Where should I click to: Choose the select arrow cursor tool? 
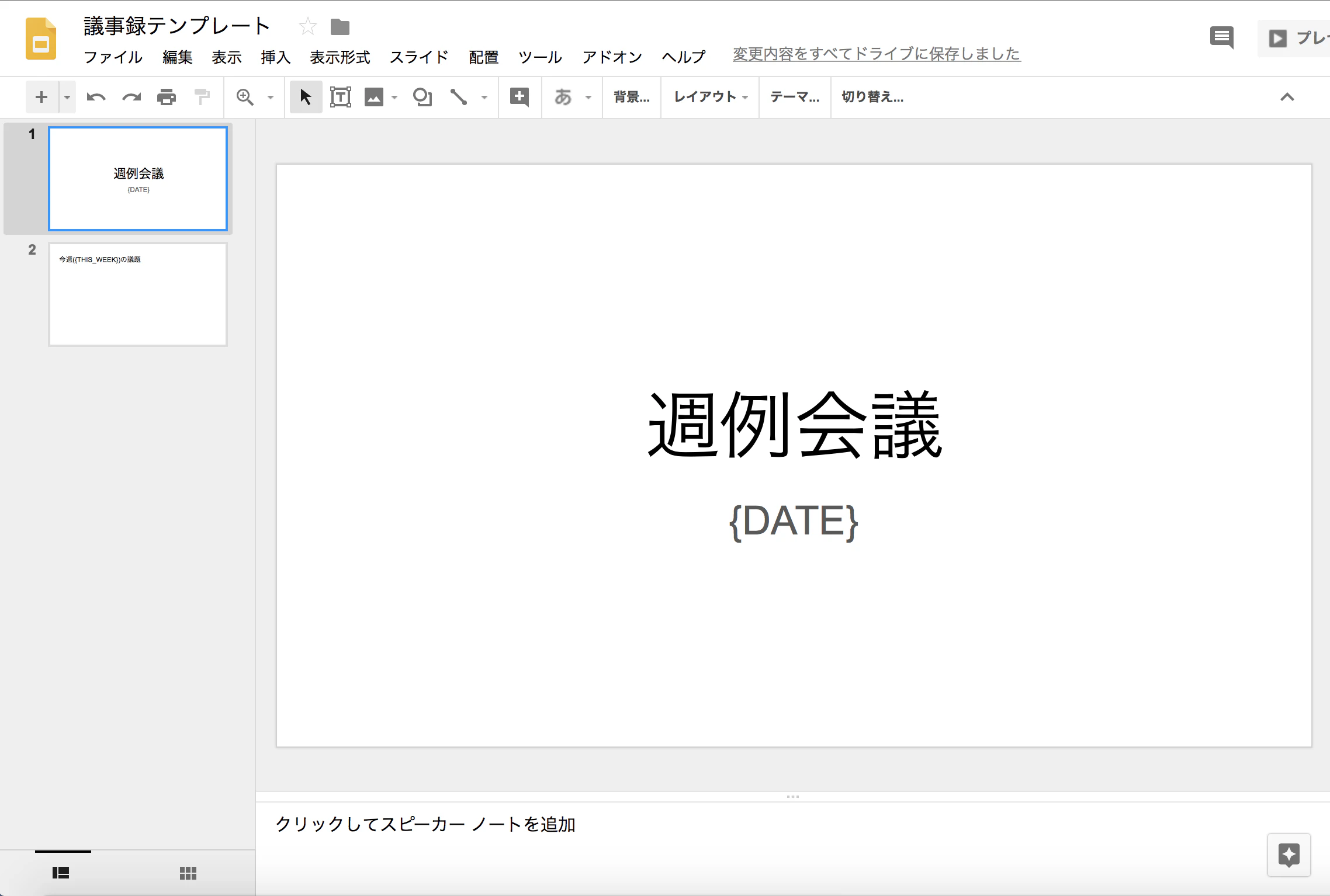click(306, 97)
